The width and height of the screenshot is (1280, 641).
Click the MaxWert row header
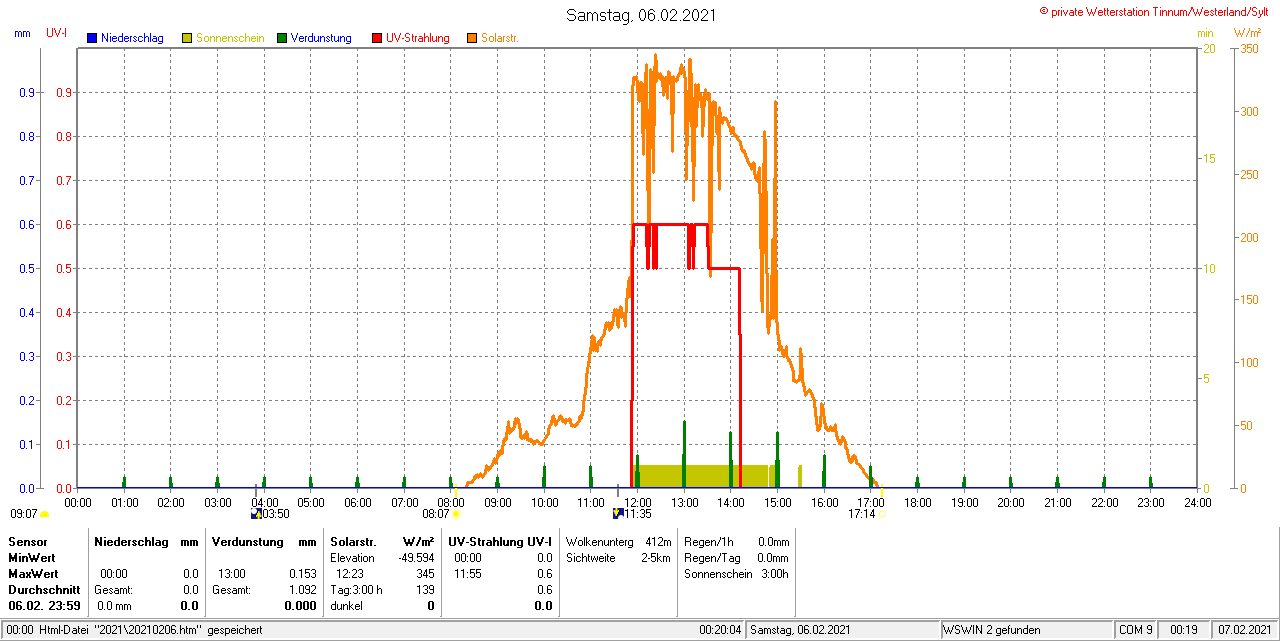tap(33, 574)
